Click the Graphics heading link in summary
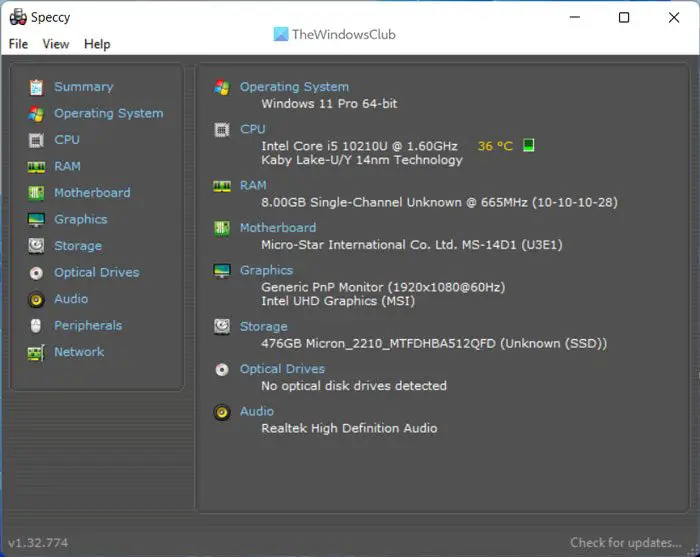The image size is (700, 557). (x=266, y=270)
